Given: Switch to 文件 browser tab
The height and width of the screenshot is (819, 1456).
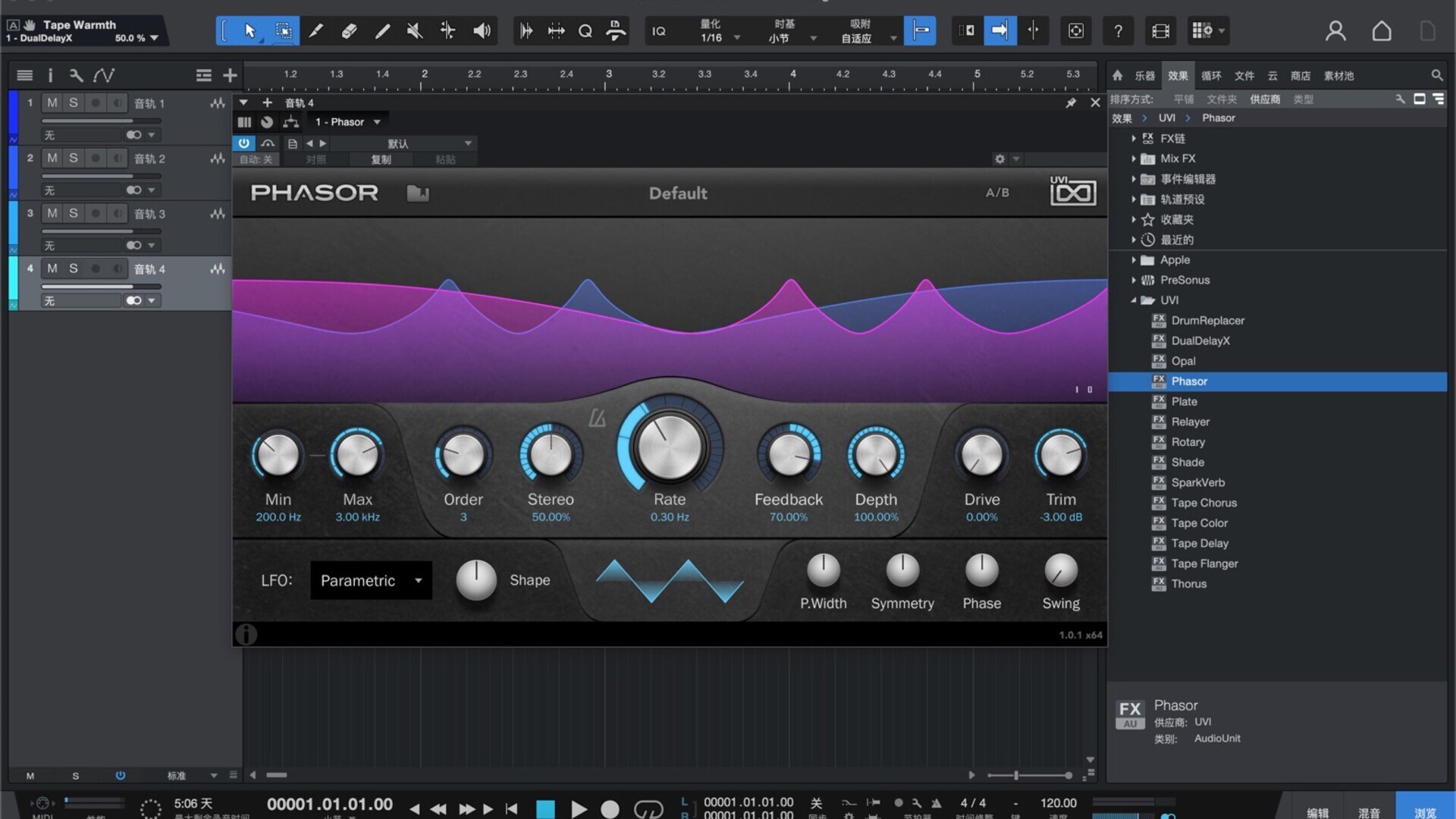Looking at the screenshot, I should 1244,76.
